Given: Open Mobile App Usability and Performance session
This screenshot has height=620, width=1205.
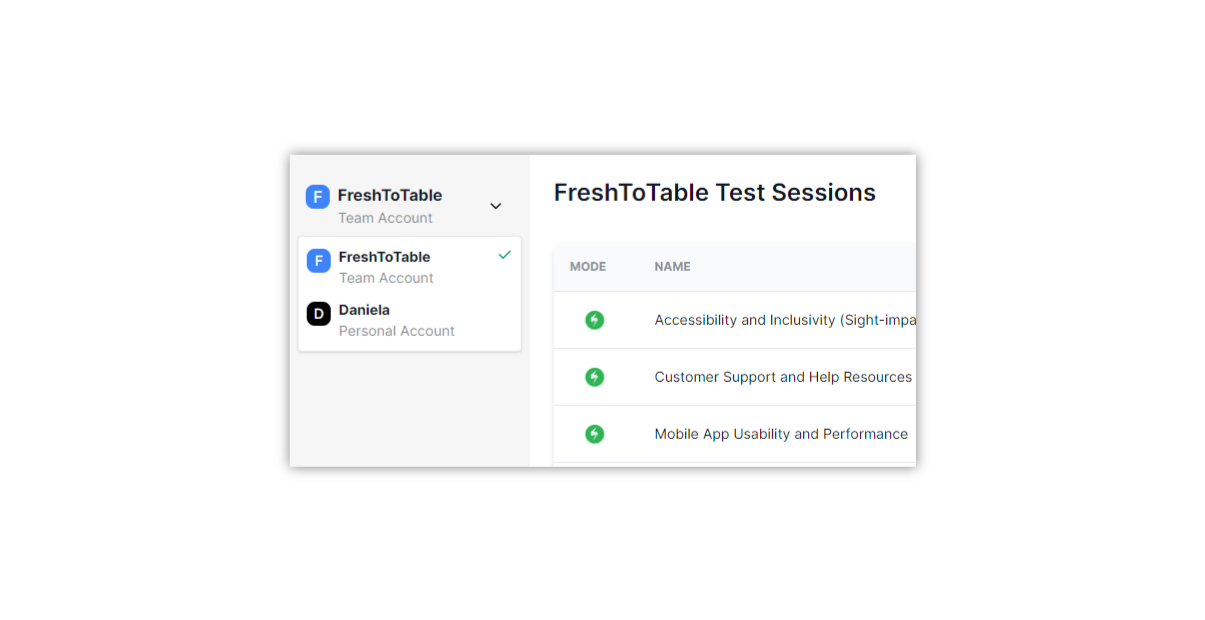Looking at the screenshot, I should pos(781,434).
